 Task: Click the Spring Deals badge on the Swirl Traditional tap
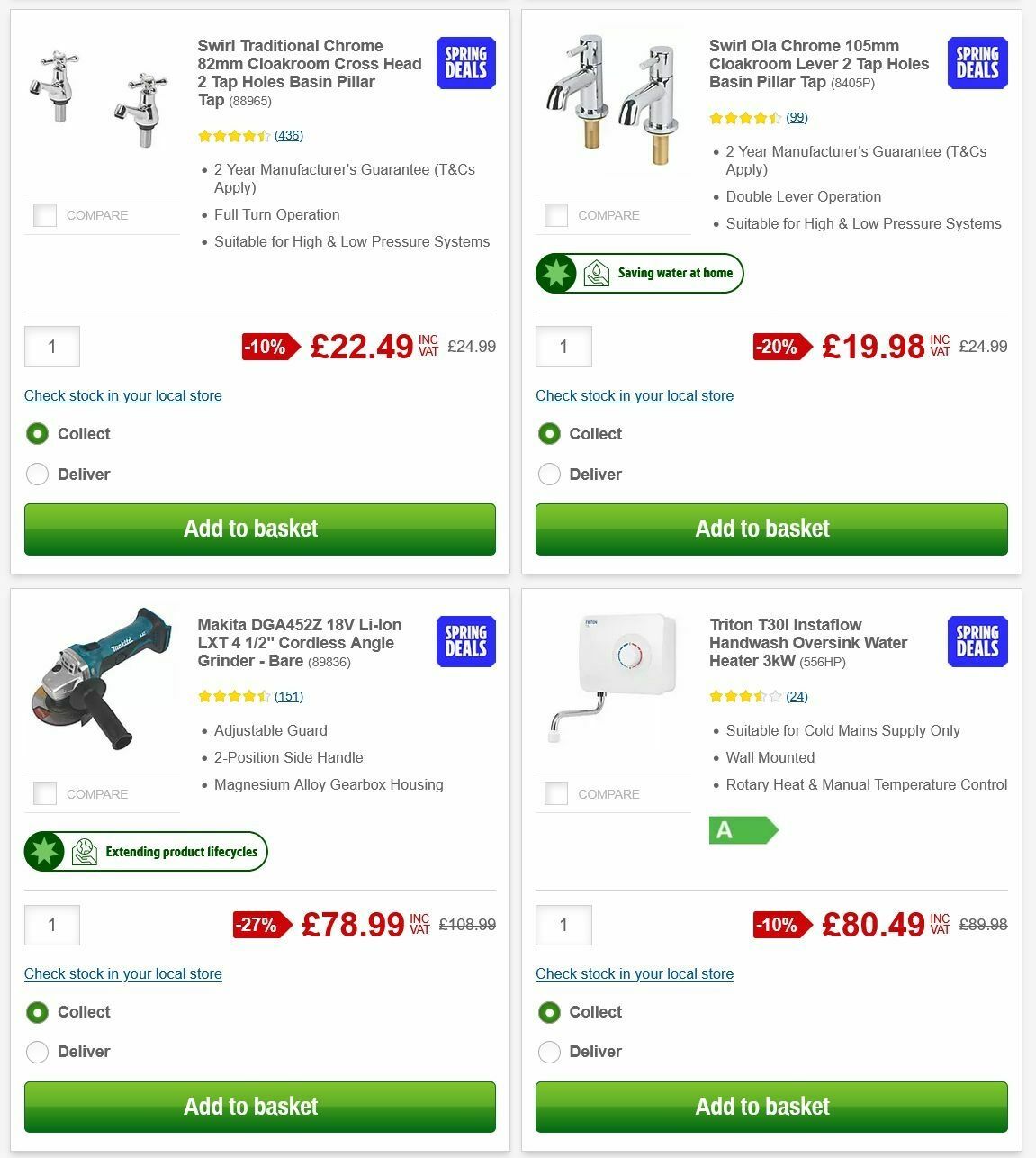[x=465, y=63]
